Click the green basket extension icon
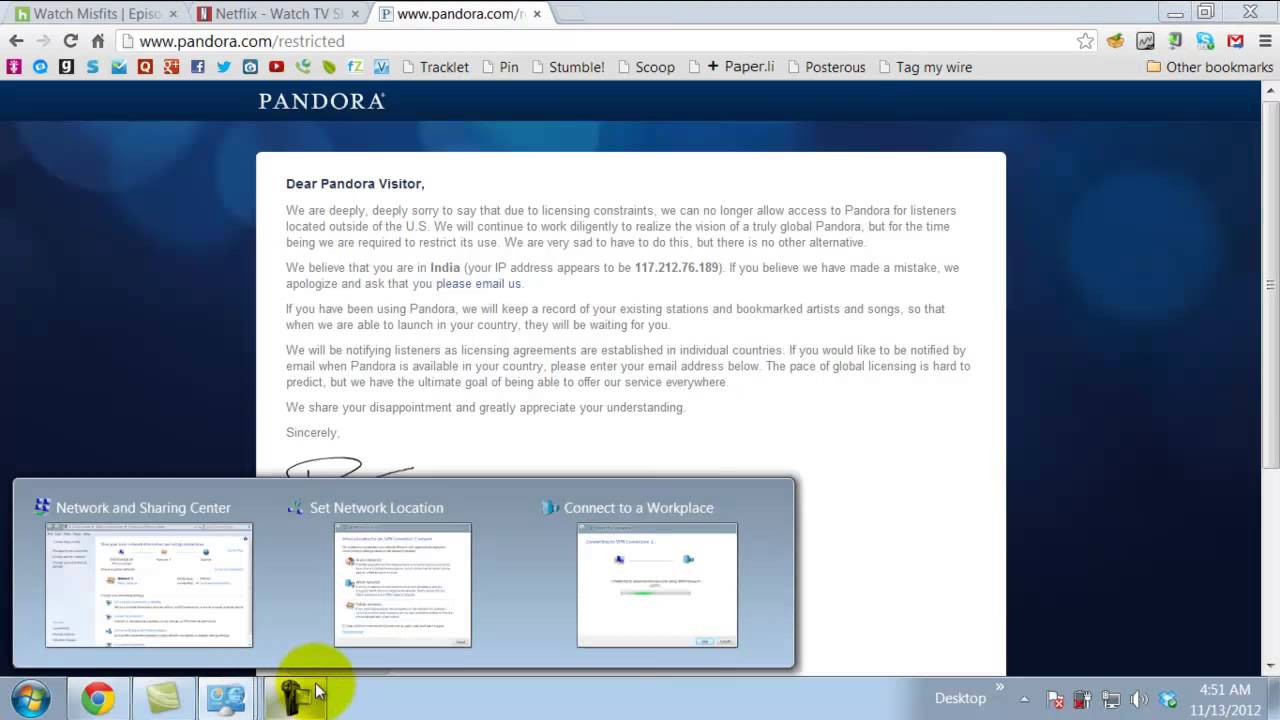 coord(1115,41)
